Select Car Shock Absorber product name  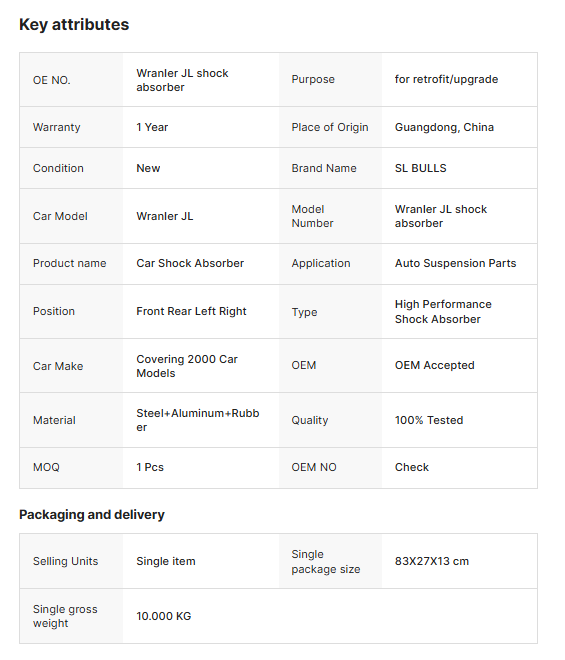pyautogui.click(x=190, y=263)
